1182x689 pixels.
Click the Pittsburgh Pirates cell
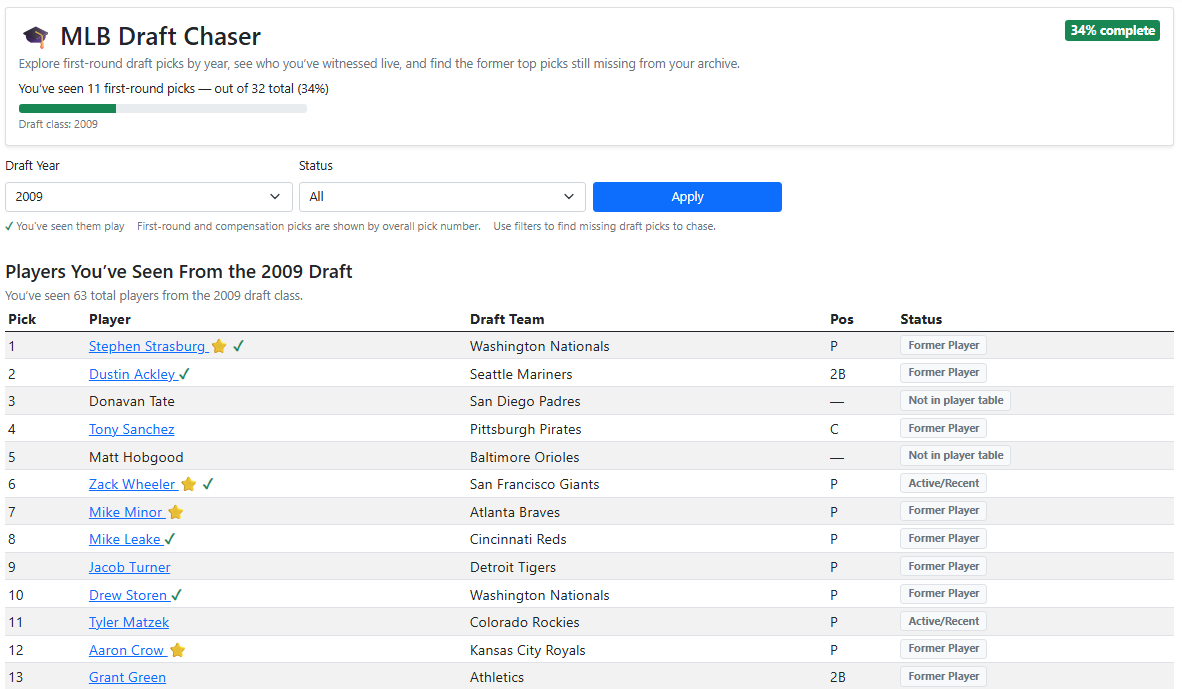pyautogui.click(x=525, y=429)
